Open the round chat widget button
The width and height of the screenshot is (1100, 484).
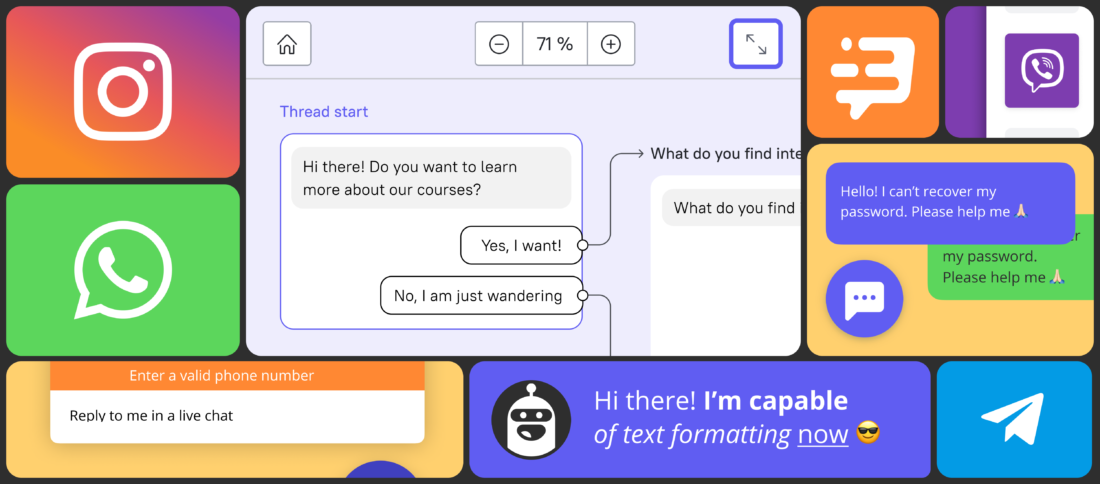(x=864, y=299)
